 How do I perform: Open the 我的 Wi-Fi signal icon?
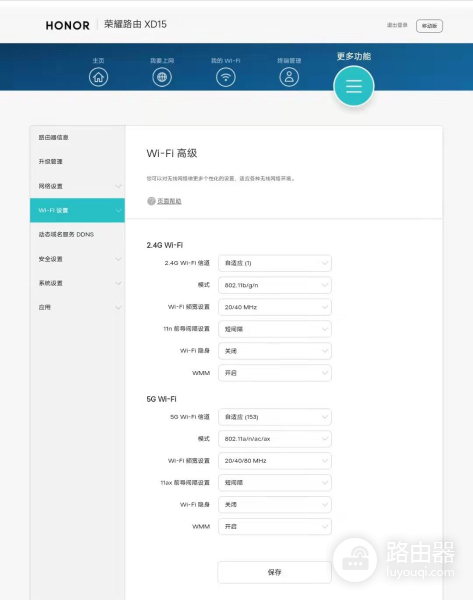(x=226, y=77)
